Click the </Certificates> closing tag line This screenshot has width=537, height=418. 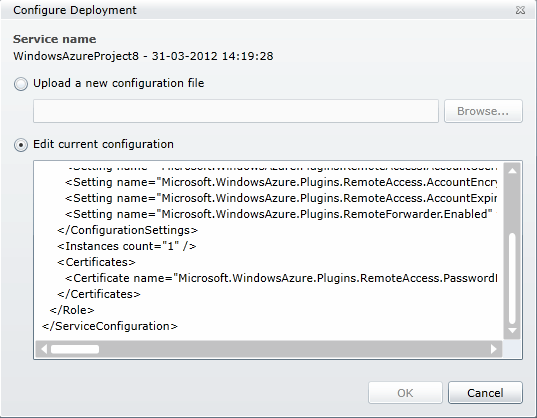point(99,294)
